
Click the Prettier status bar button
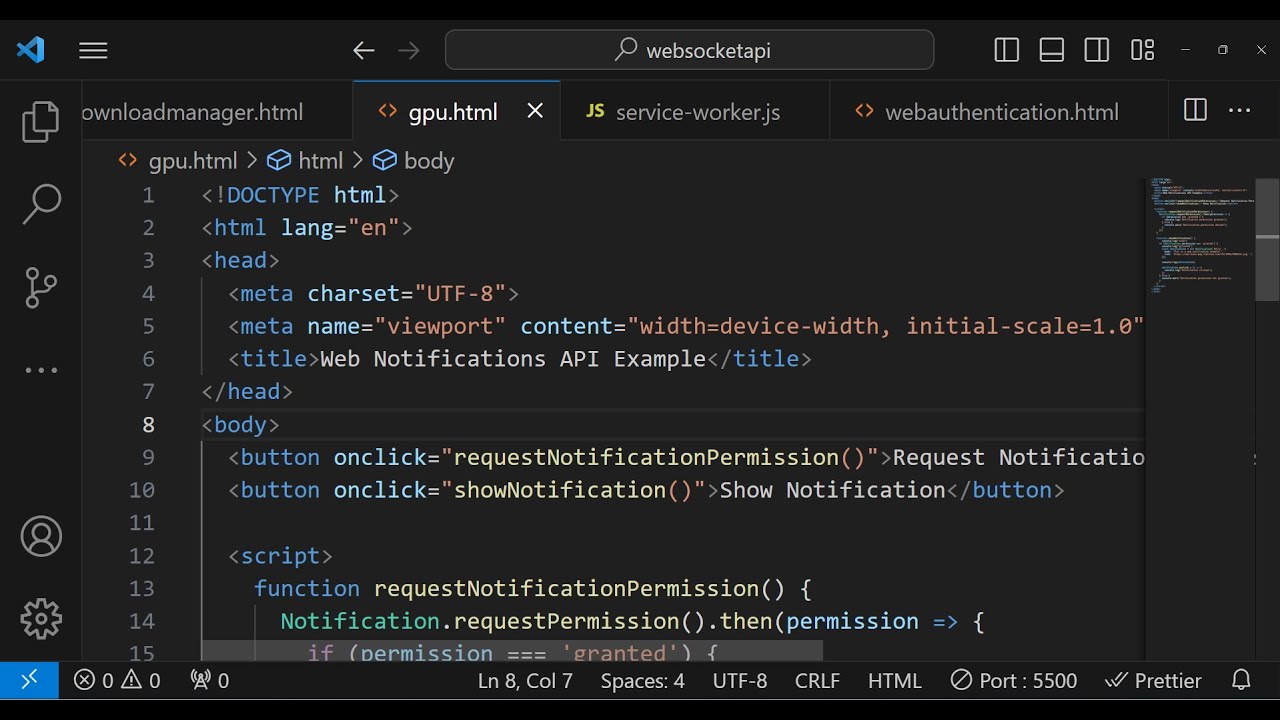[x=1154, y=681]
